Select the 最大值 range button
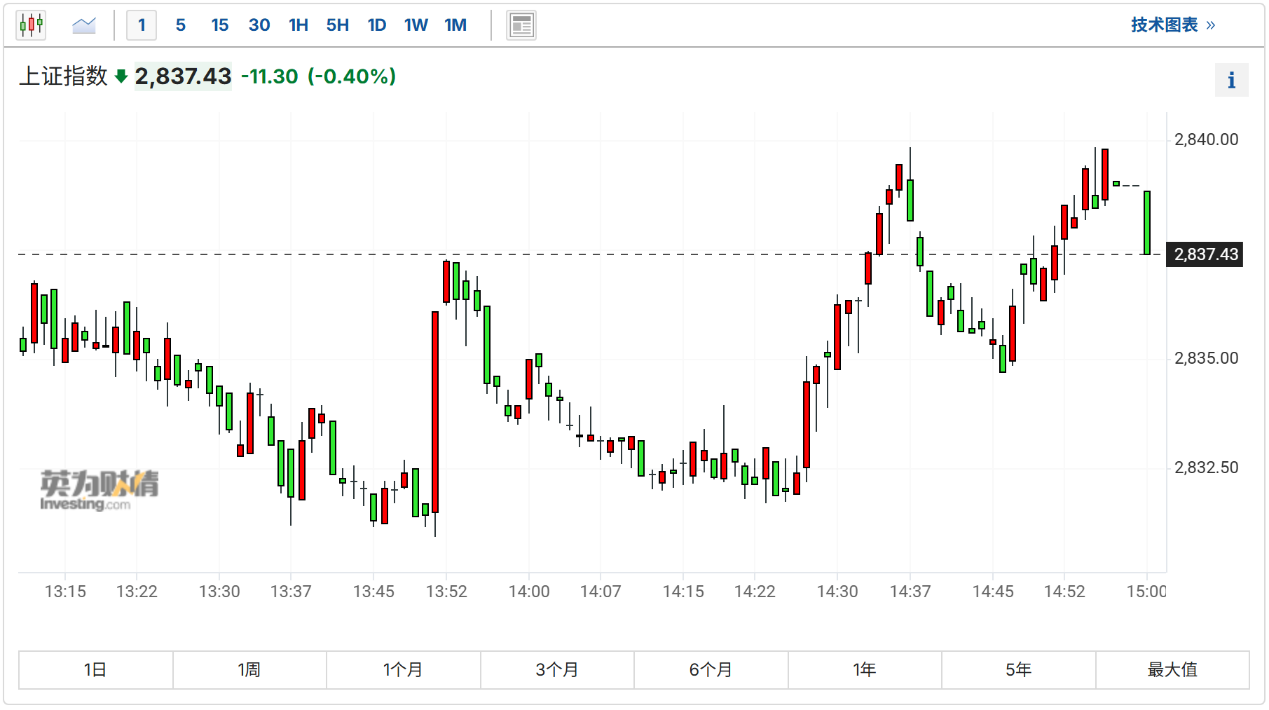Image resolution: width=1269 pixels, height=710 pixels. point(1172,670)
